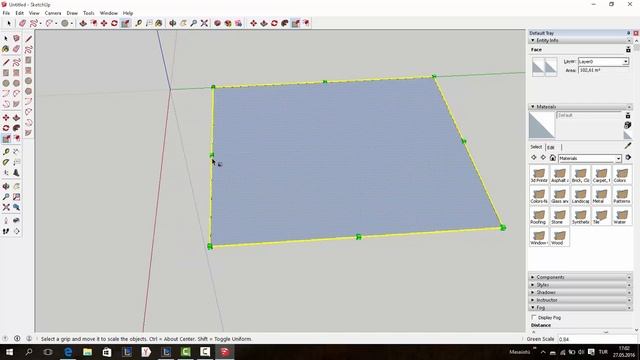The height and width of the screenshot is (360, 640).
Task: Select the Walk footprints tool
Action: [6, 231]
